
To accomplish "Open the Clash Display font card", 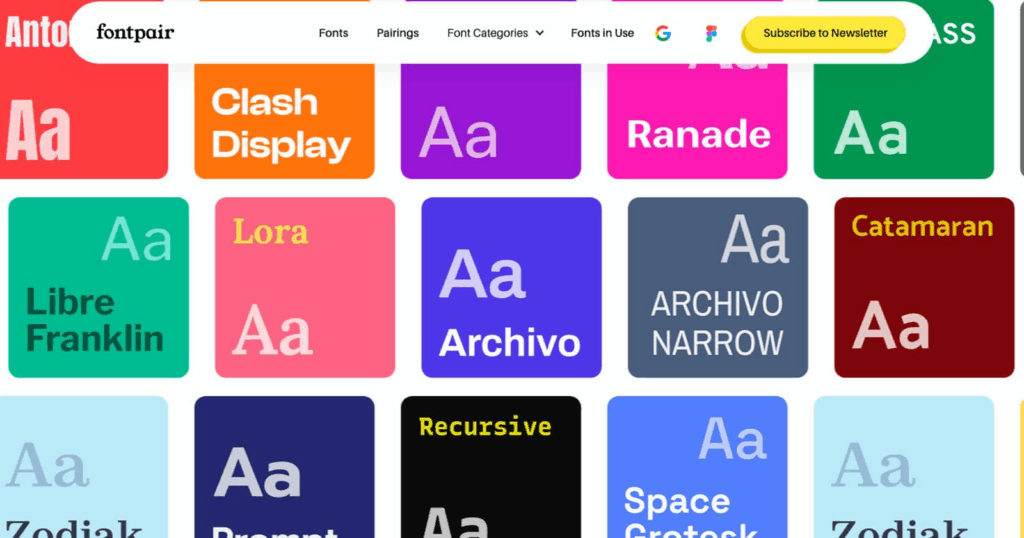I will tap(284, 121).
